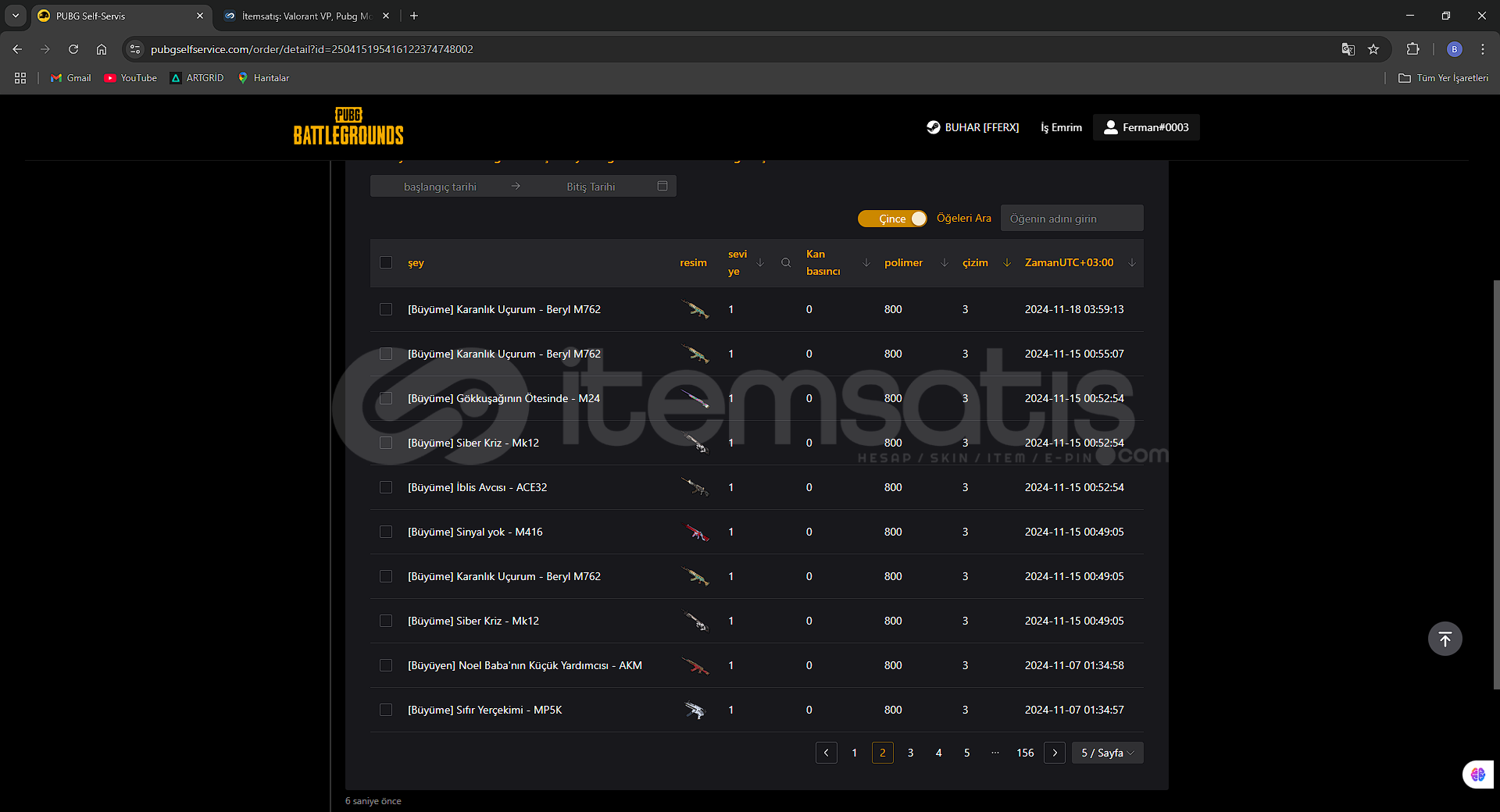
Task: Open the tab search dropdown arrow
Action: pyautogui.click(x=16, y=16)
